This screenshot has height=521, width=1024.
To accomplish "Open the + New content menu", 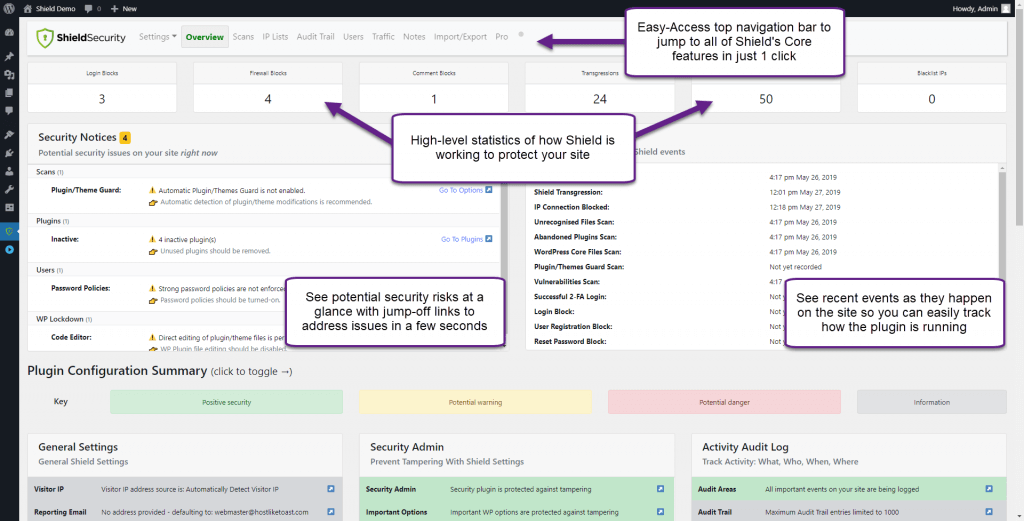I will [x=125, y=7].
